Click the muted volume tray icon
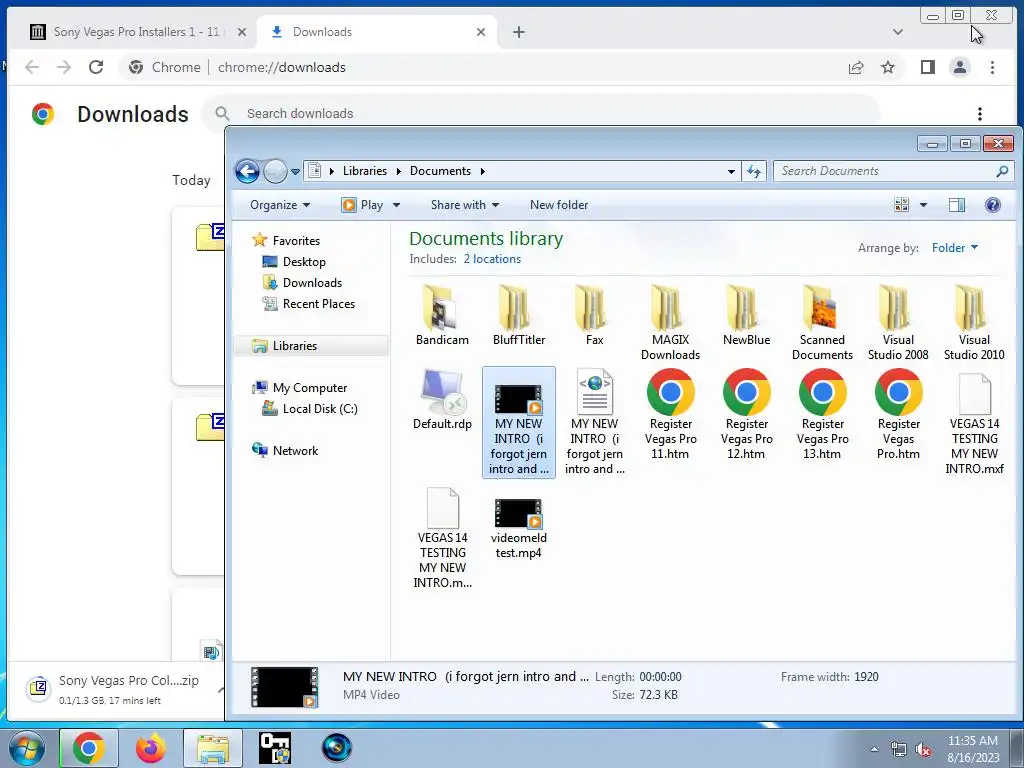This screenshot has width=1024, height=768. click(923, 750)
